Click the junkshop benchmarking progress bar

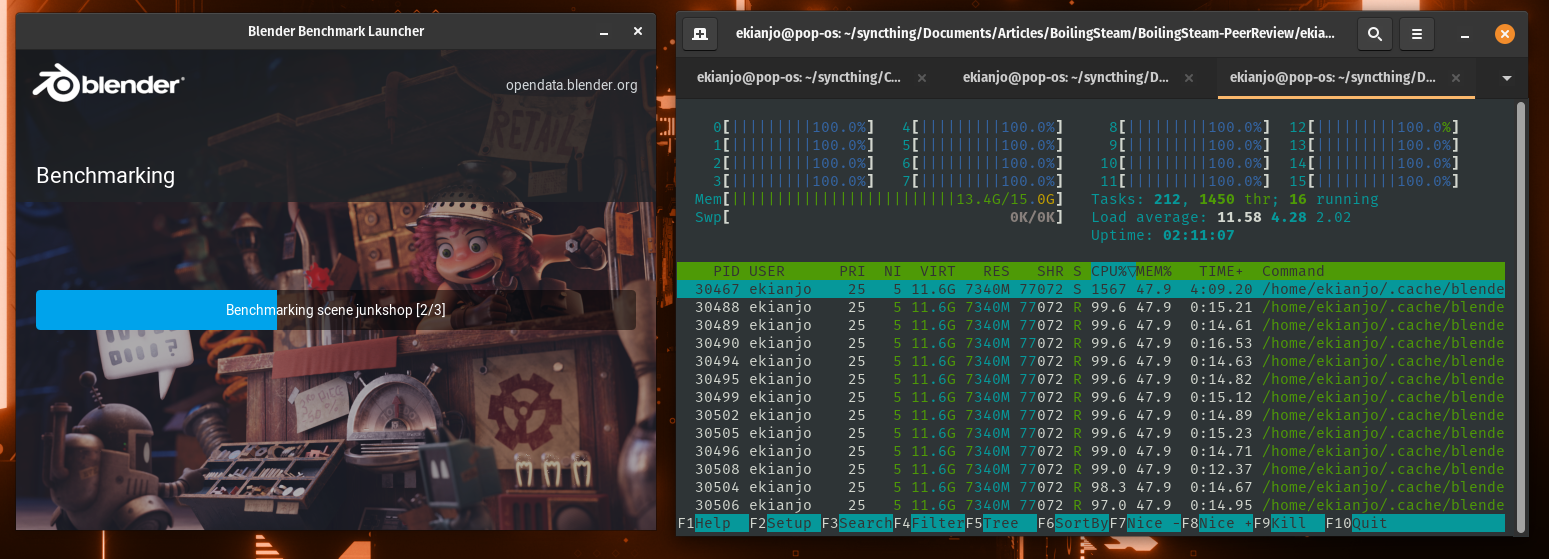coord(336,310)
